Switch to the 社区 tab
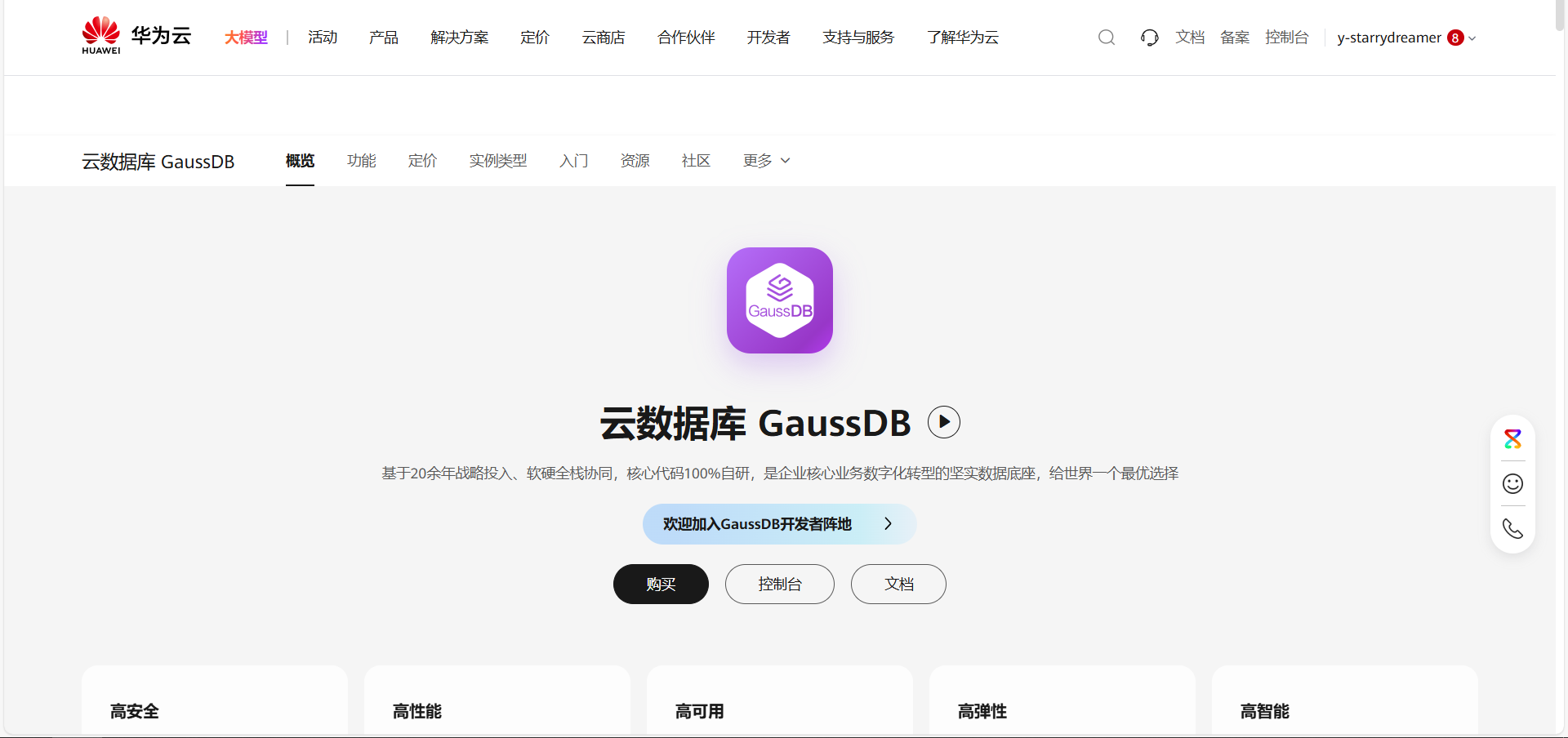Image resolution: width=1568 pixels, height=738 pixels. click(697, 161)
